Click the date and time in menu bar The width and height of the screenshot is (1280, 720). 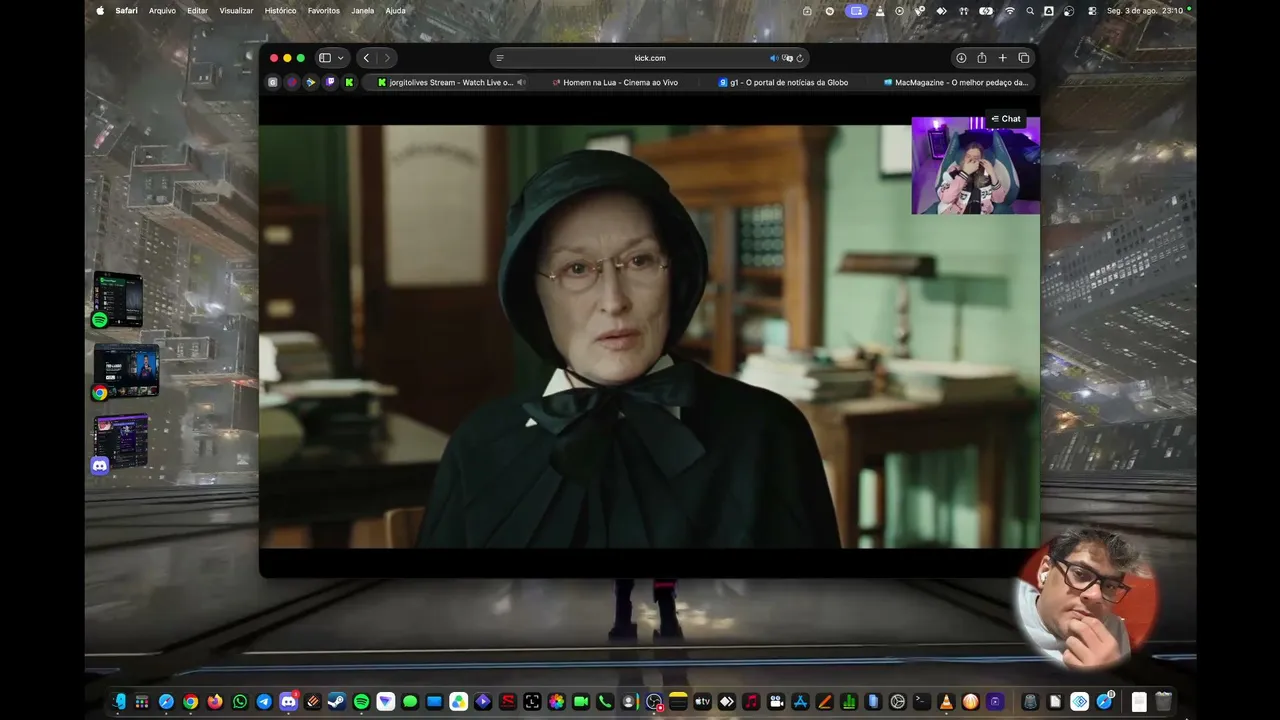coord(1145,11)
